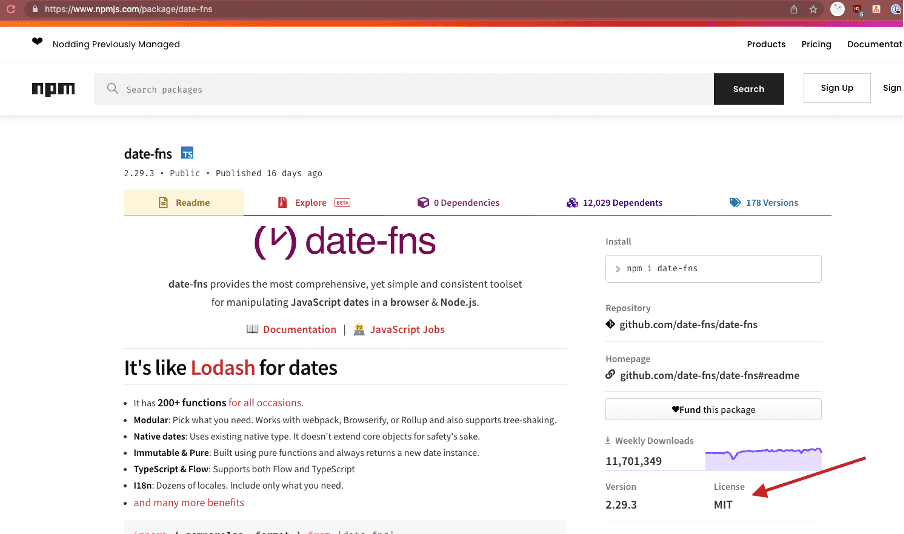
Task: View the 12,029 Dependents tab
Action: (x=614, y=203)
